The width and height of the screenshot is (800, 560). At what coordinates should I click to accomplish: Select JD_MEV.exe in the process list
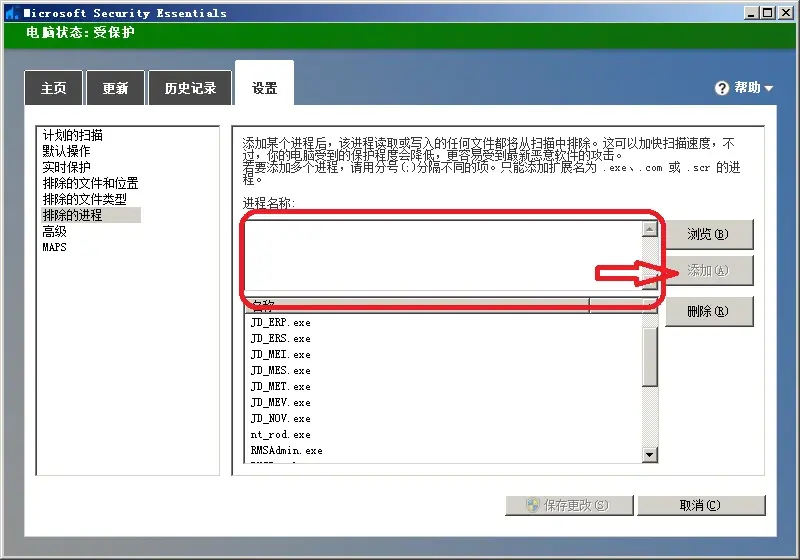click(281, 402)
